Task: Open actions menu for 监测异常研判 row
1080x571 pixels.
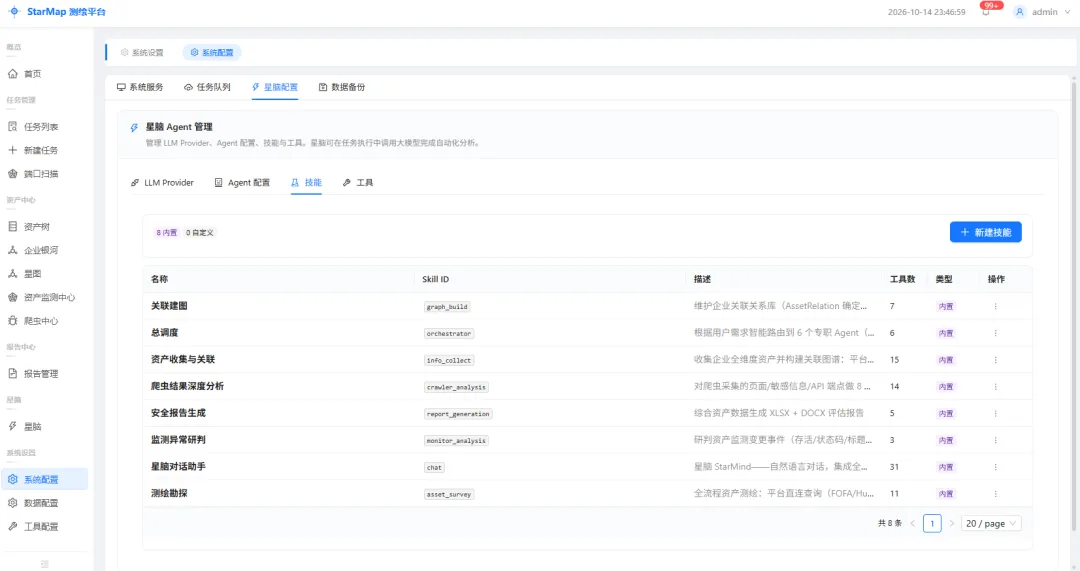Action: [x=995, y=440]
